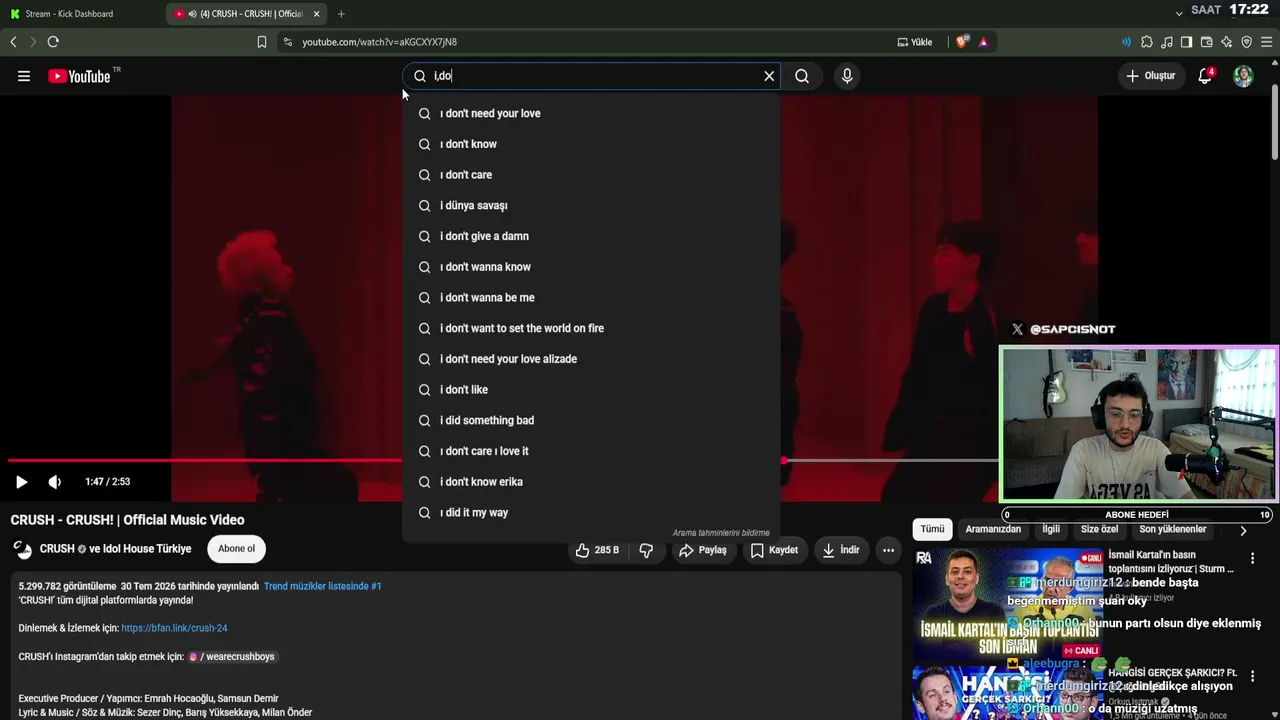This screenshot has width=1280, height=720.
Task: Subscribe with the Abone ol button
Action: tap(237, 549)
